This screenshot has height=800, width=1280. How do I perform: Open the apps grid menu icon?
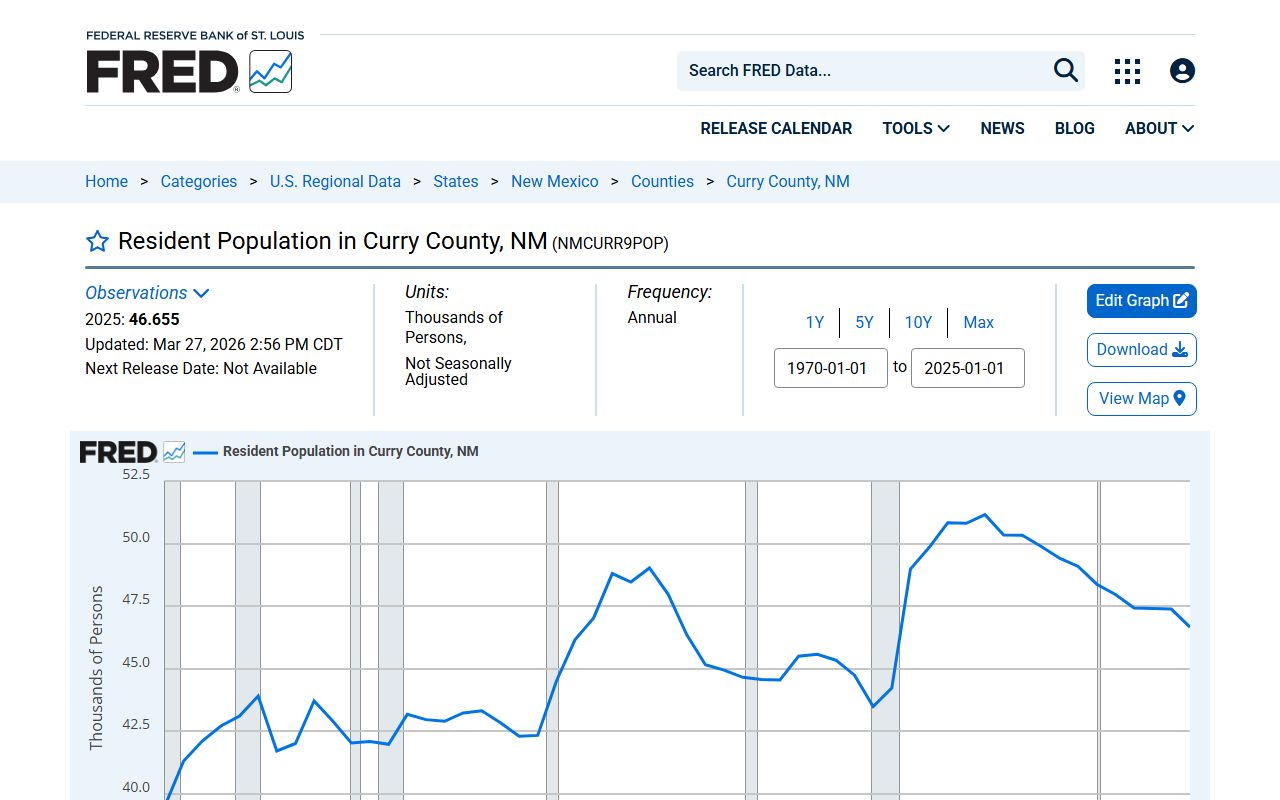1127,71
